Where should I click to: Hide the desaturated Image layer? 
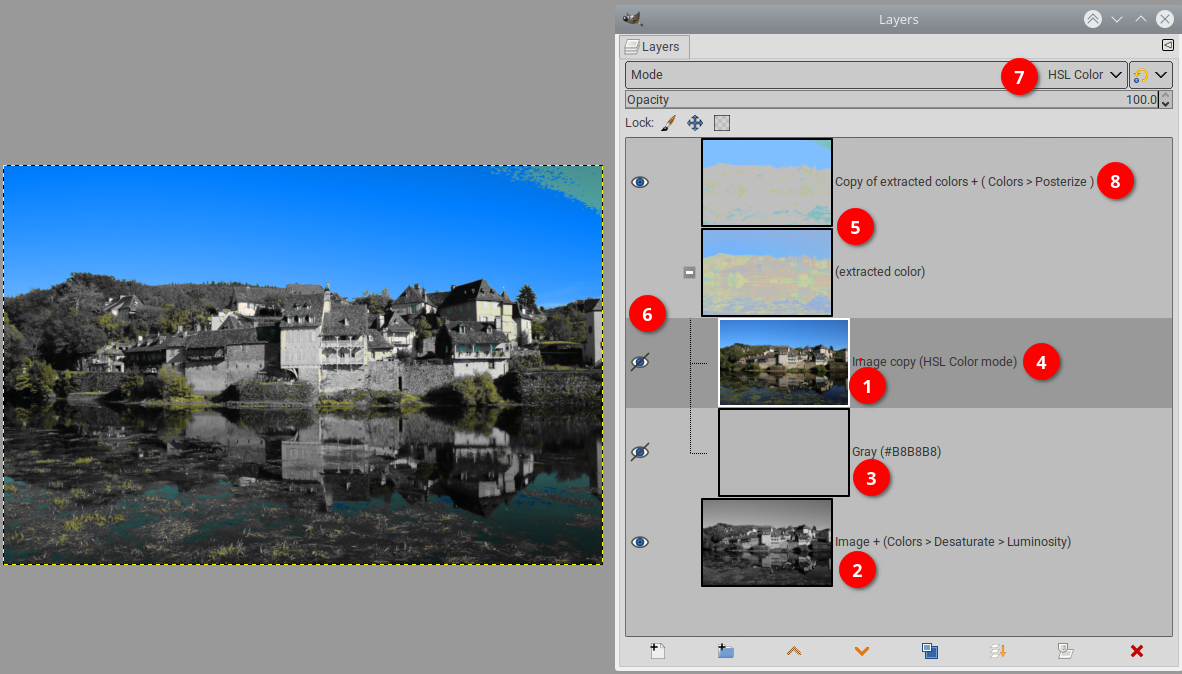(x=640, y=542)
